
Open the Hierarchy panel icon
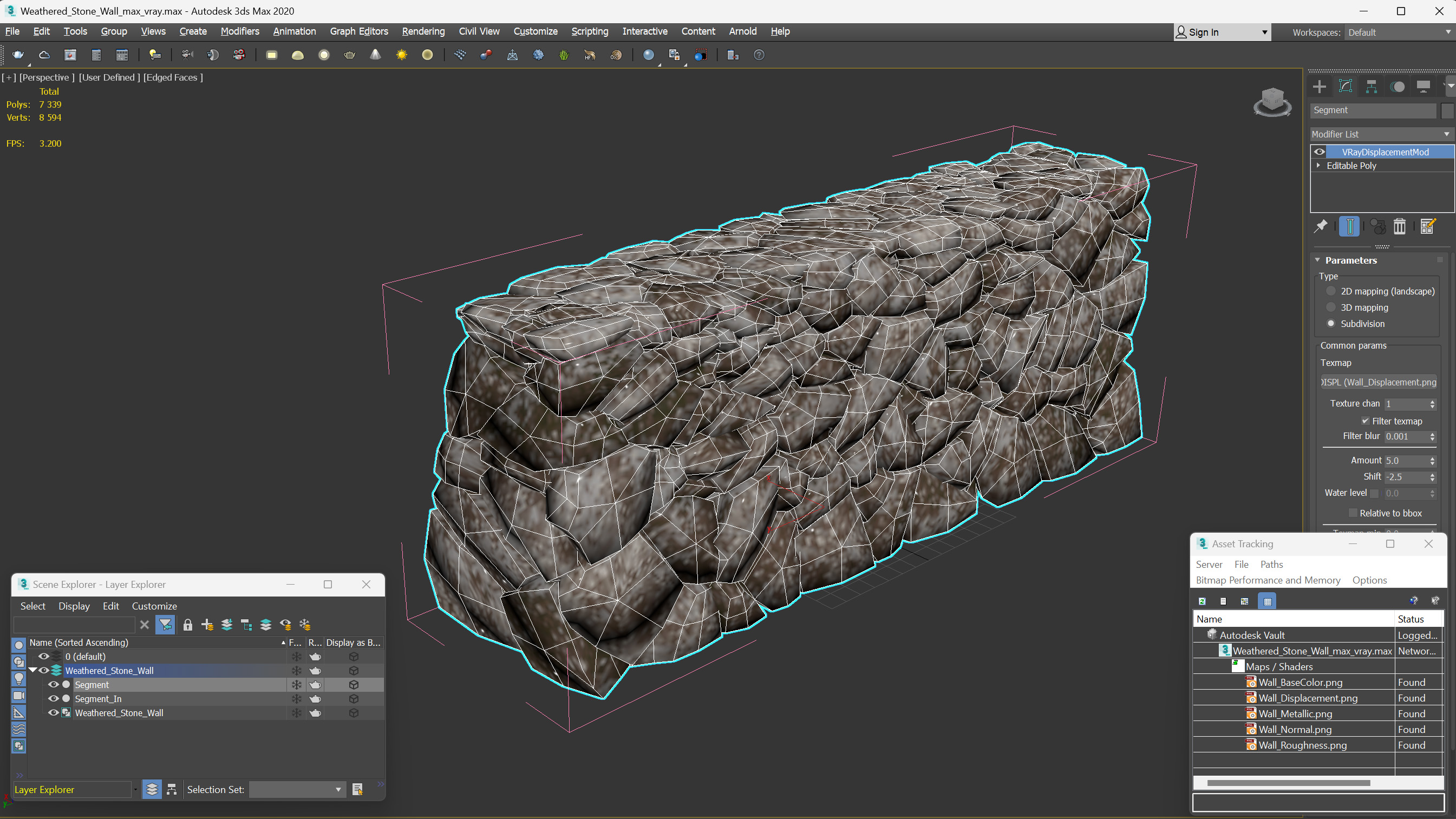(x=1371, y=87)
